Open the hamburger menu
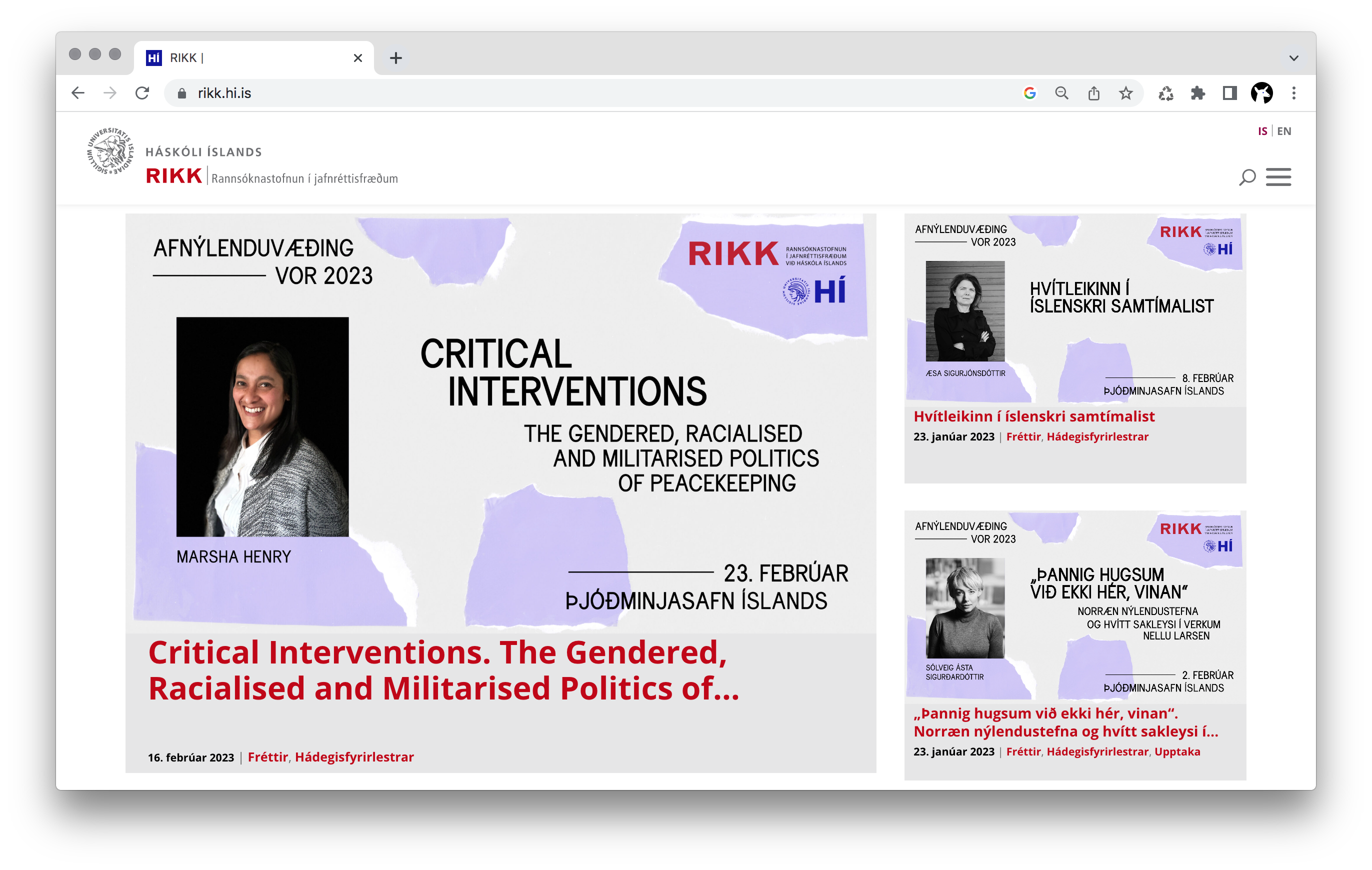Image resolution: width=1372 pixels, height=870 pixels. [1278, 177]
